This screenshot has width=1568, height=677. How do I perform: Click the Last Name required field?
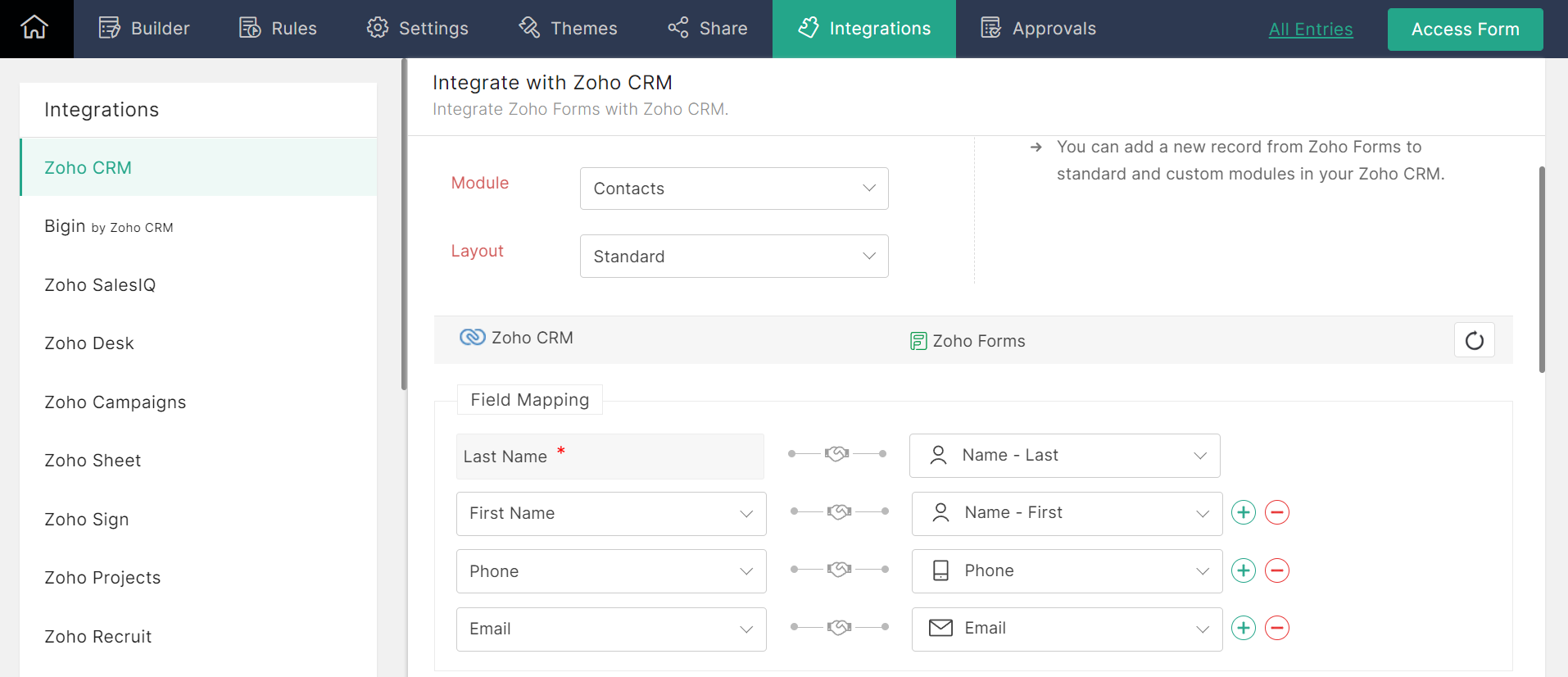610,457
